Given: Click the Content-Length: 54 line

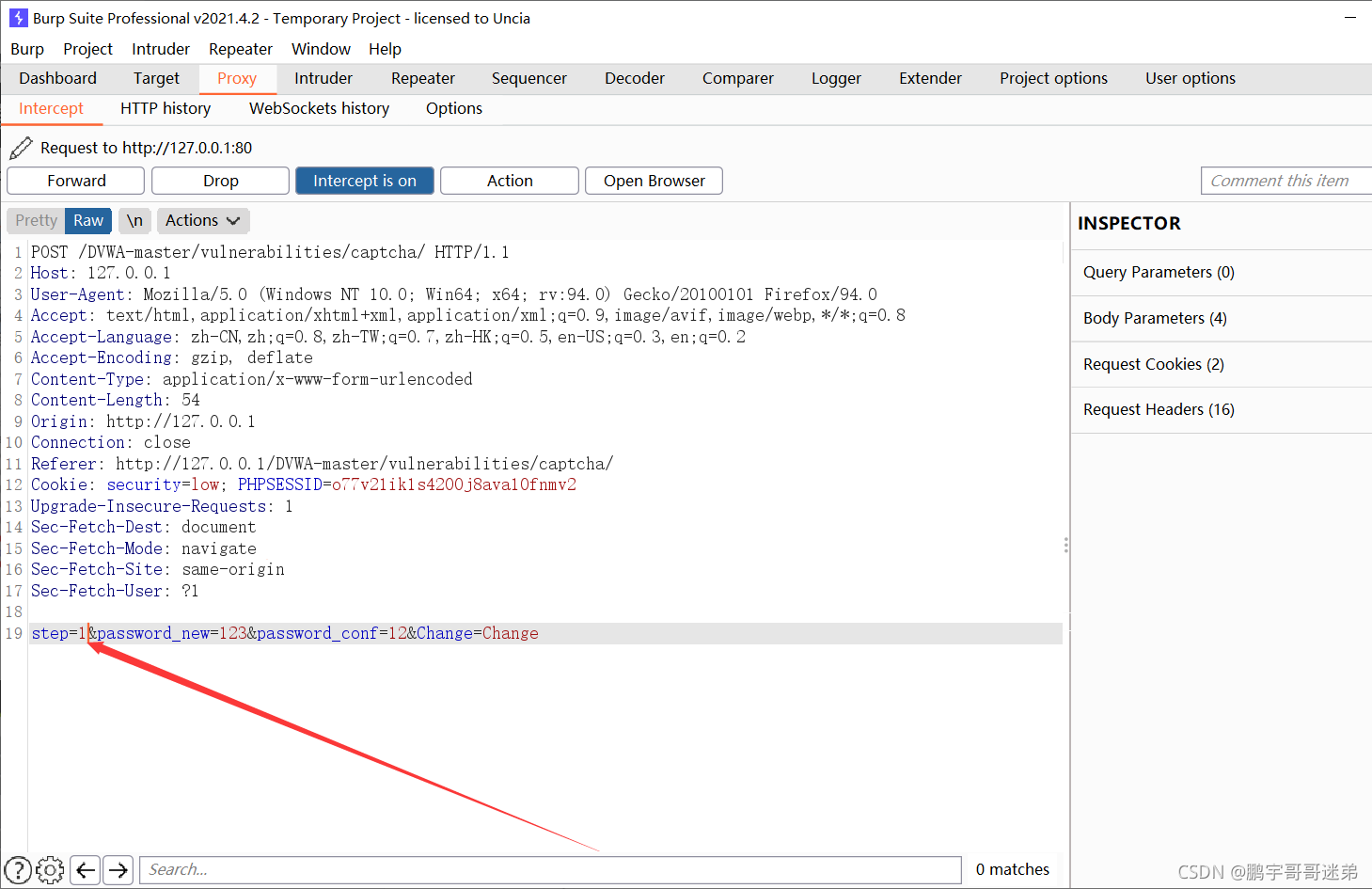Looking at the screenshot, I should (x=115, y=400).
